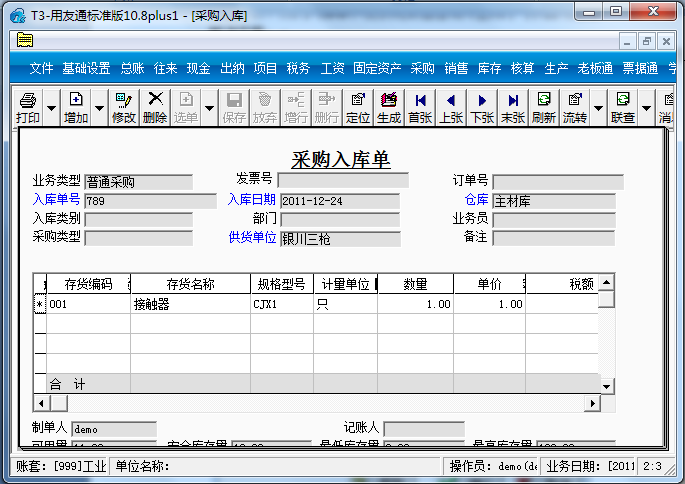Open the dropdown arrow beside 选单
The image size is (685, 484).
pyautogui.click(x=209, y=108)
